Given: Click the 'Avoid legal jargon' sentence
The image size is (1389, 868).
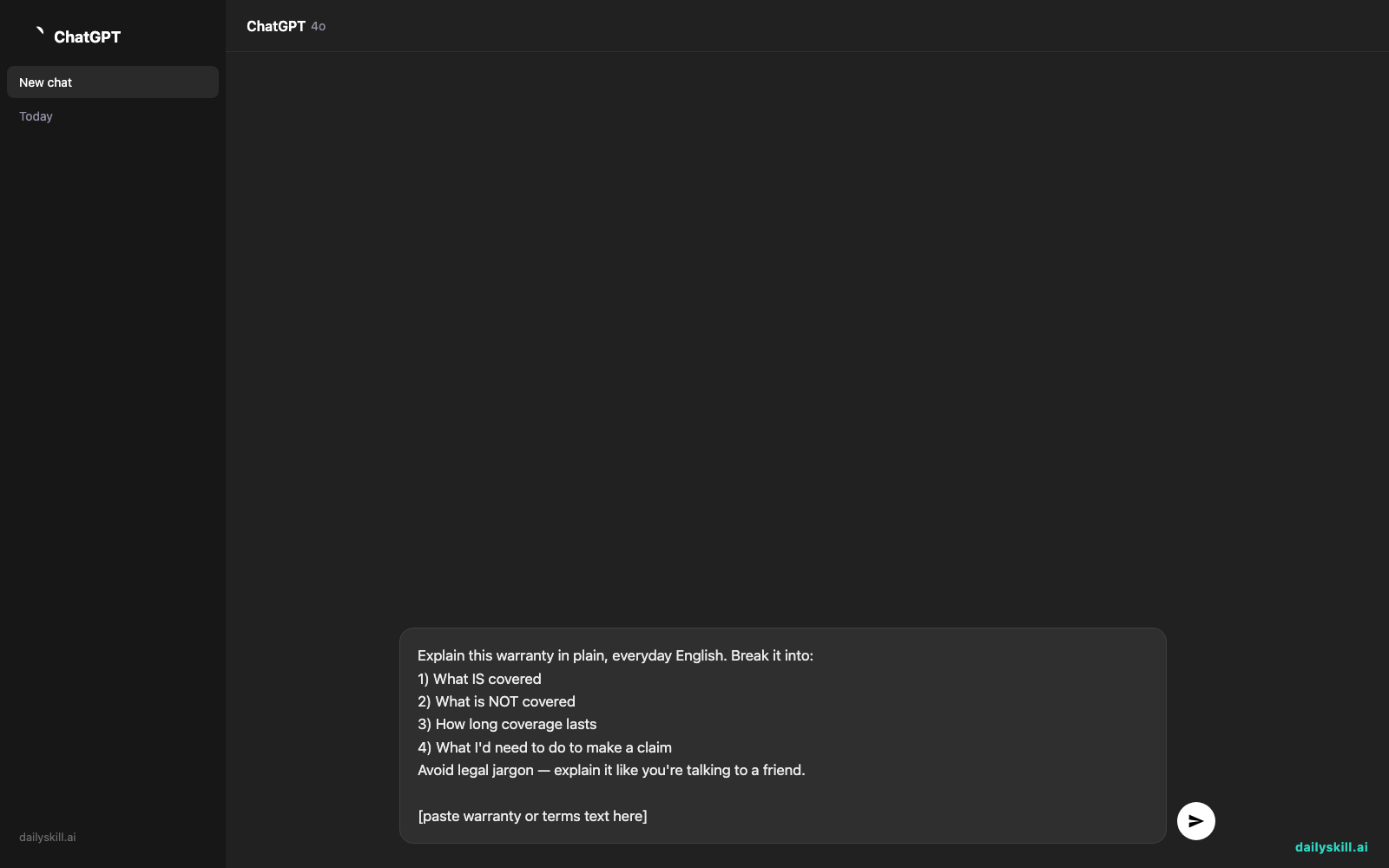Looking at the screenshot, I should (611, 770).
